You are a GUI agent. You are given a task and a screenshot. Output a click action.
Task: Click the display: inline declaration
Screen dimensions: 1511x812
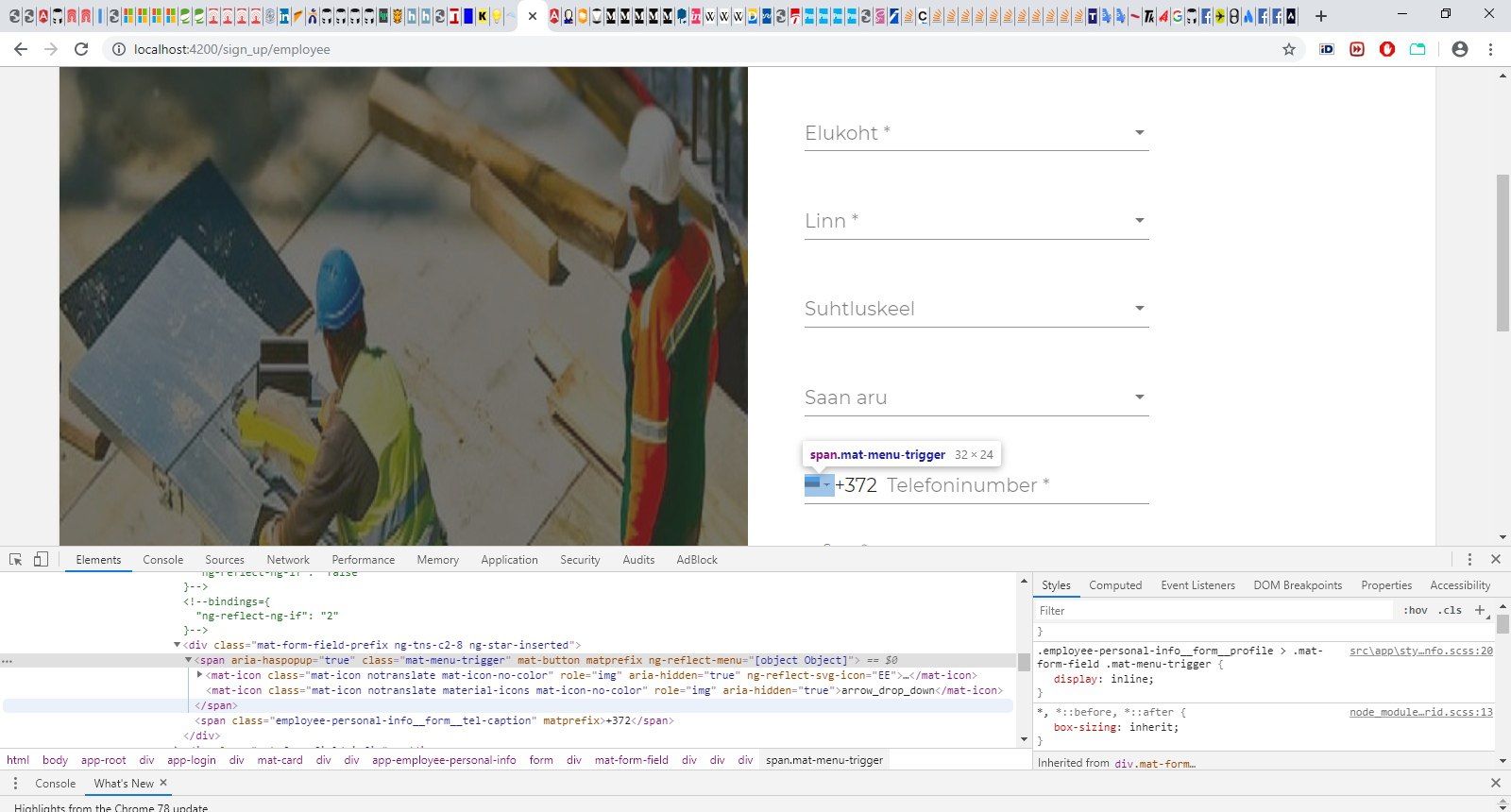tap(1103, 679)
